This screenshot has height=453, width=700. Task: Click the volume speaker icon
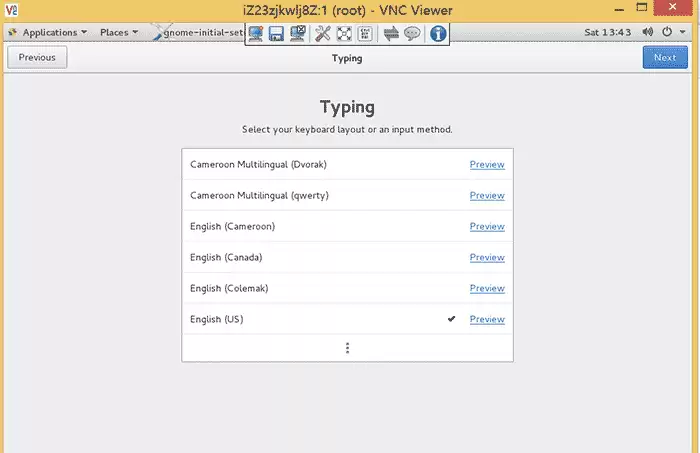click(x=647, y=32)
